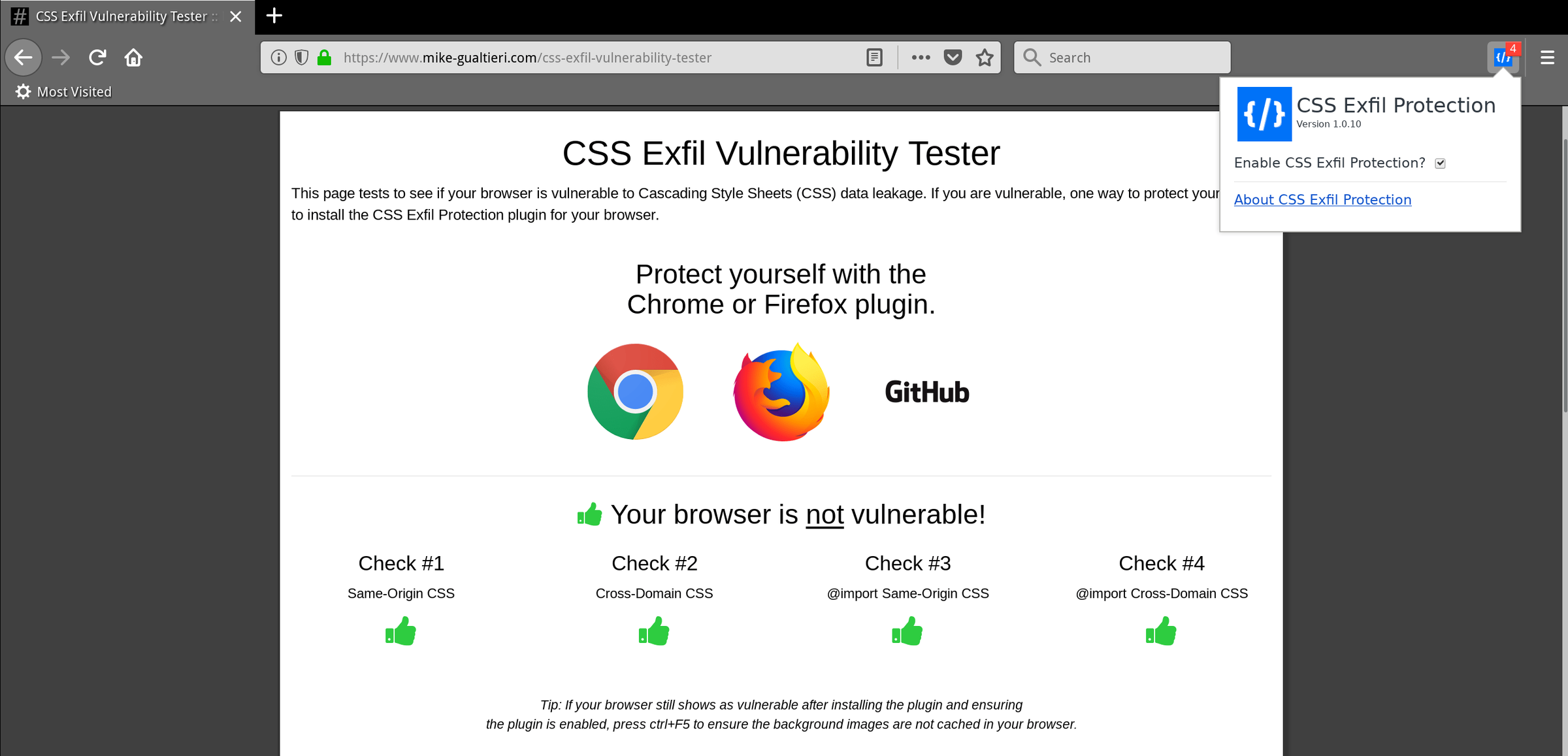Click the Chrome plugin logo
The width and height of the screenshot is (1568, 756).
click(635, 392)
